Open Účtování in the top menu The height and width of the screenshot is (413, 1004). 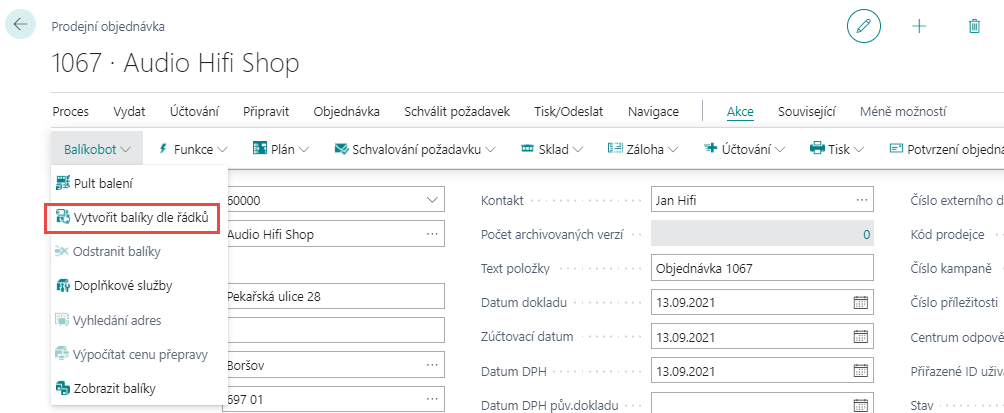point(194,111)
